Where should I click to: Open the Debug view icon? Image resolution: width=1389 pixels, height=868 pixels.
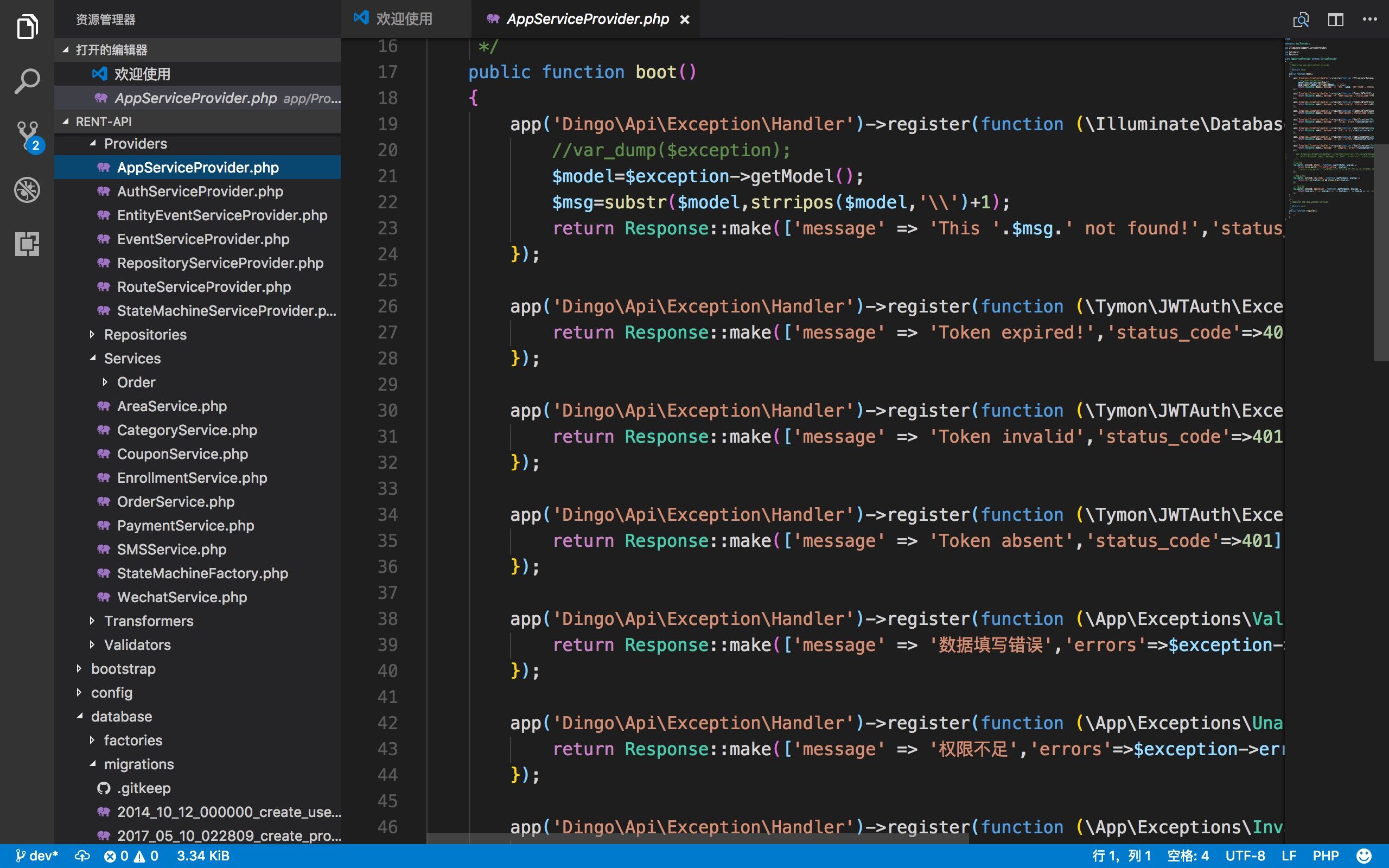coord(27,190)
